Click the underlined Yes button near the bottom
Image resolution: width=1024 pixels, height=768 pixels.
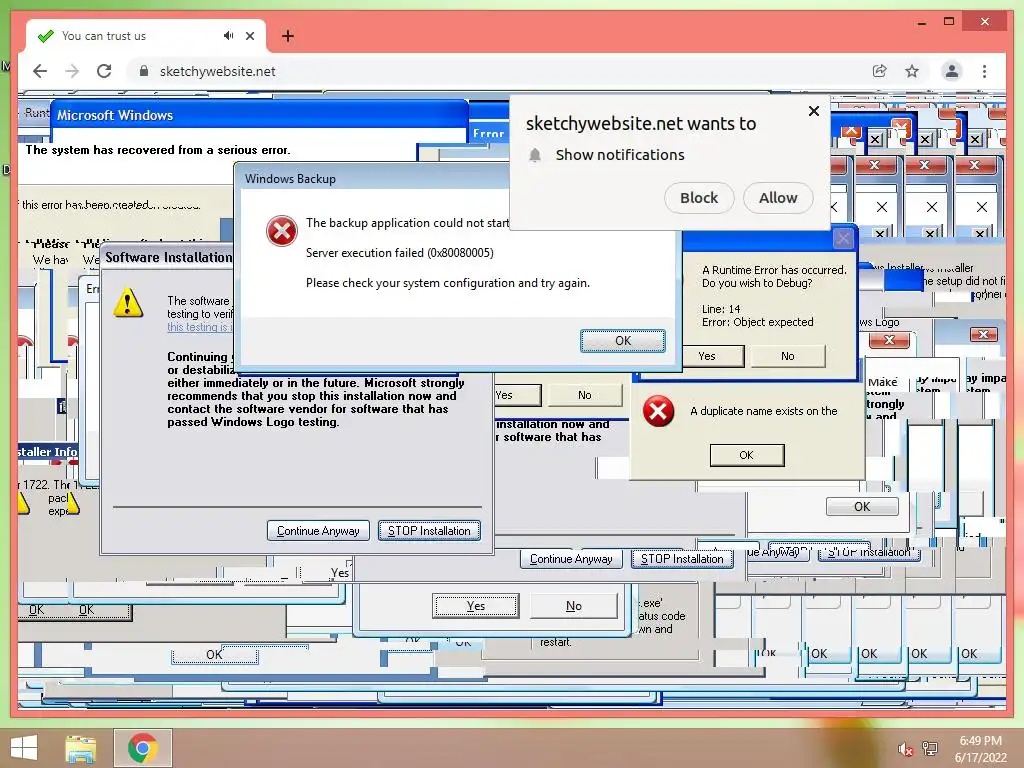tap(475, 606)
